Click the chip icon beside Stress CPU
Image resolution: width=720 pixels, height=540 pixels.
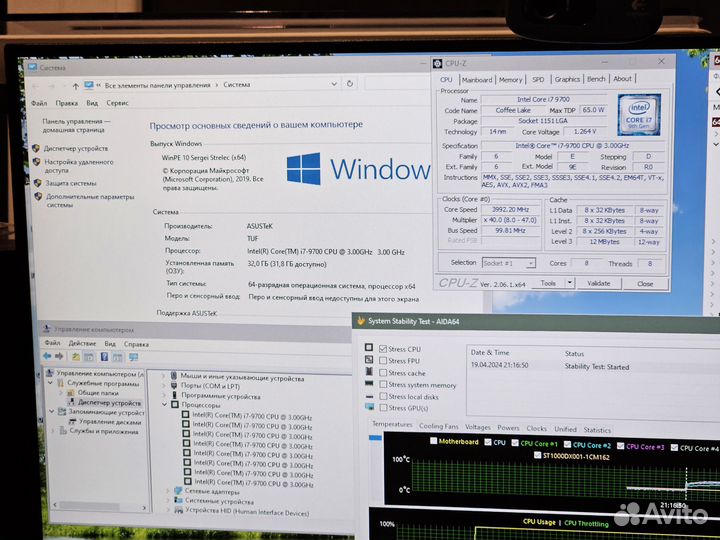(x=369, y=347)
